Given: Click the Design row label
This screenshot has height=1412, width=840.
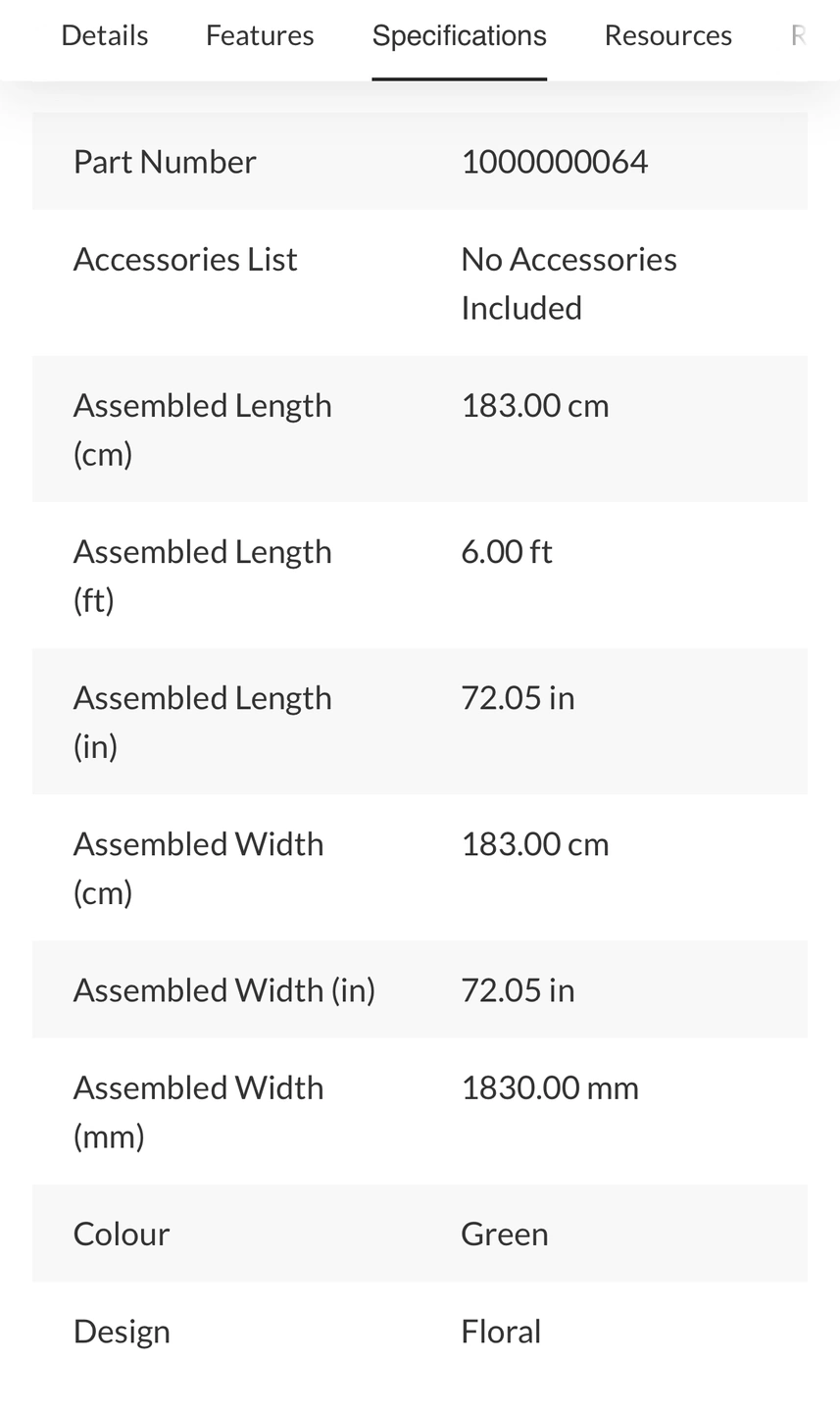Looking at the screenshot, I should pyautogui.click(x=122, y=1331).
